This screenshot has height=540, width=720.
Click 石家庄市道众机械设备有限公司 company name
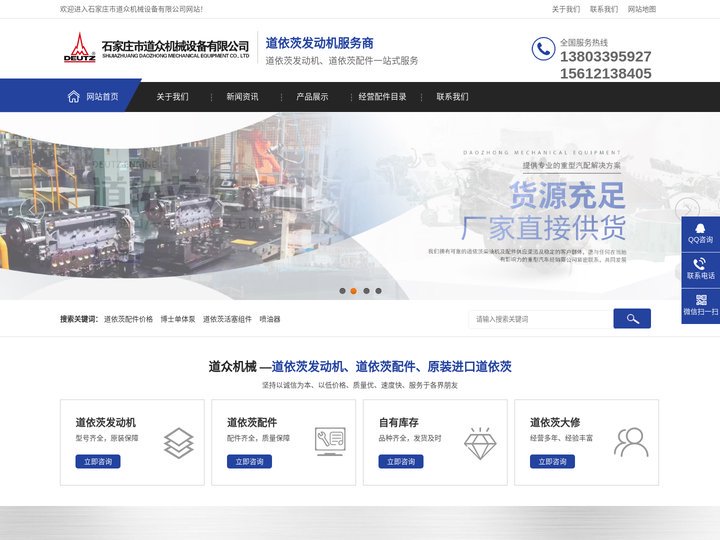175,46
